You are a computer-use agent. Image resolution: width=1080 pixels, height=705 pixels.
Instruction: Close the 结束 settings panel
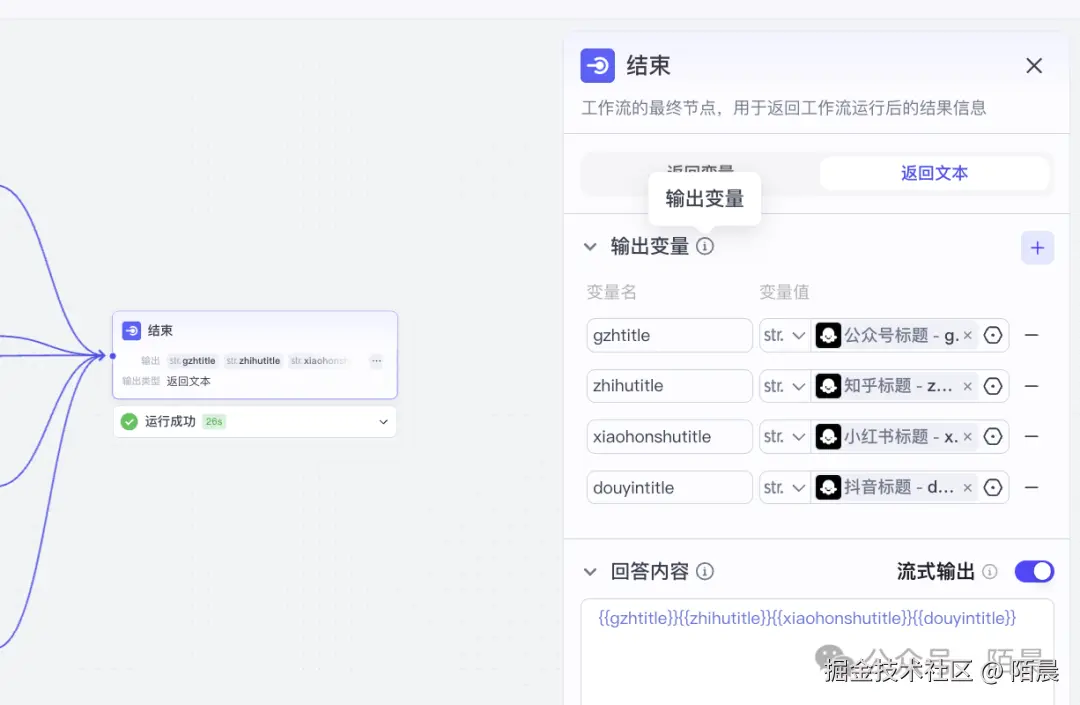pyautogui.click(x=1034, y=65)
